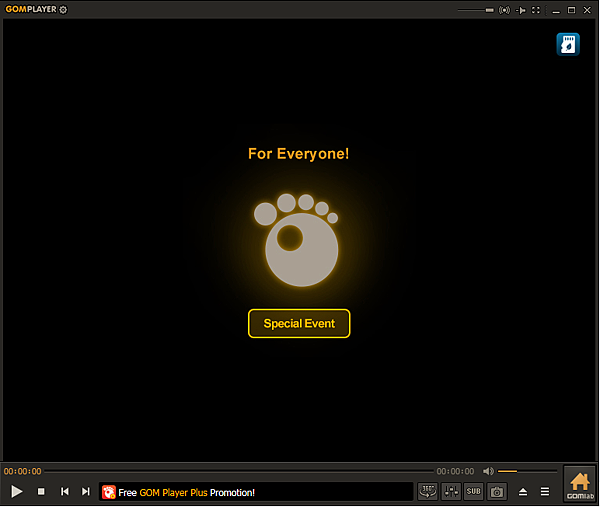The height and width of the screenshot is (507, 600).
Task: Open the control panel equalizer icon
Action: [x=451, y=492]
